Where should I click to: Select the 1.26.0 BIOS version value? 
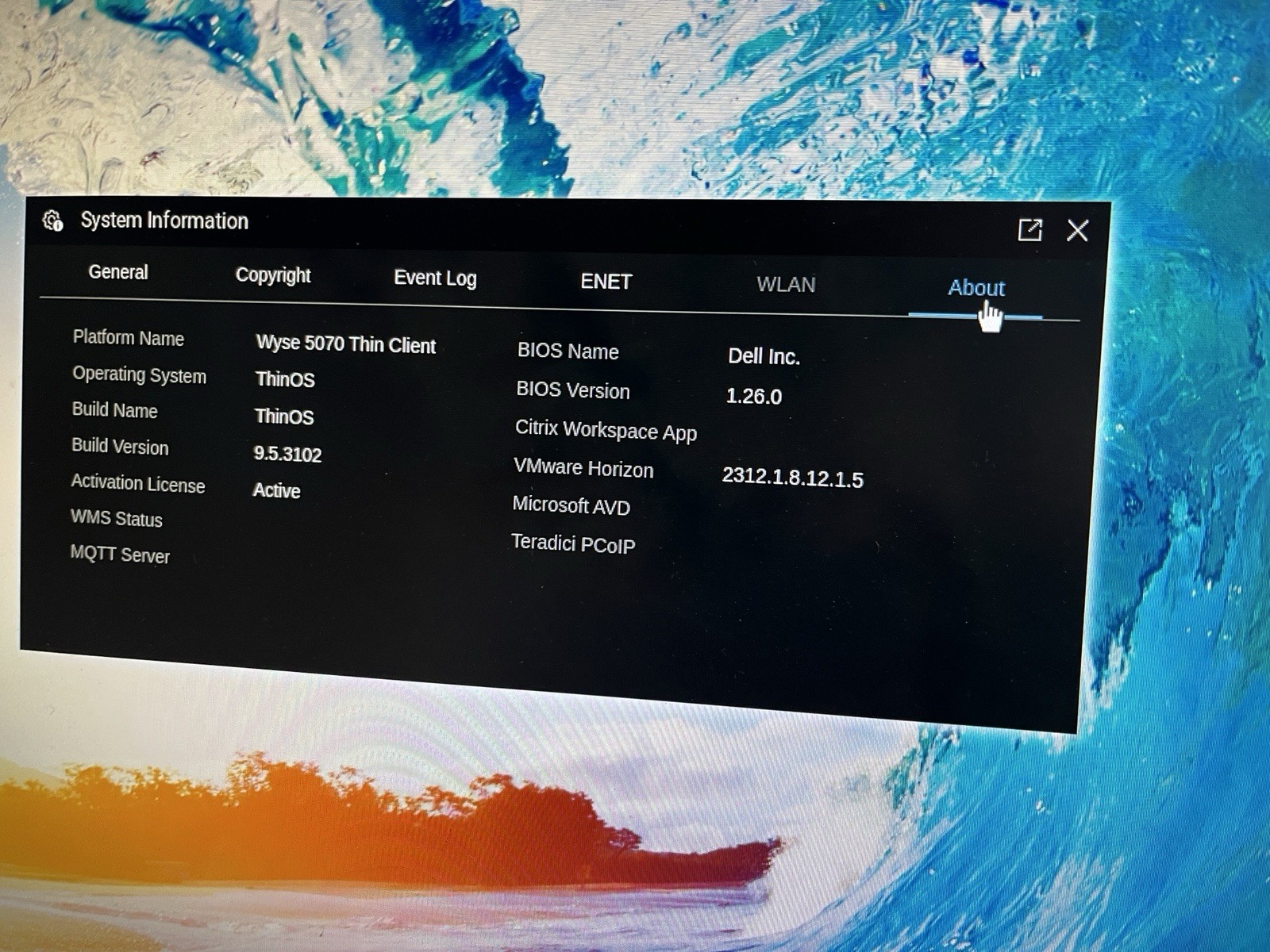[x=754, y=397]
